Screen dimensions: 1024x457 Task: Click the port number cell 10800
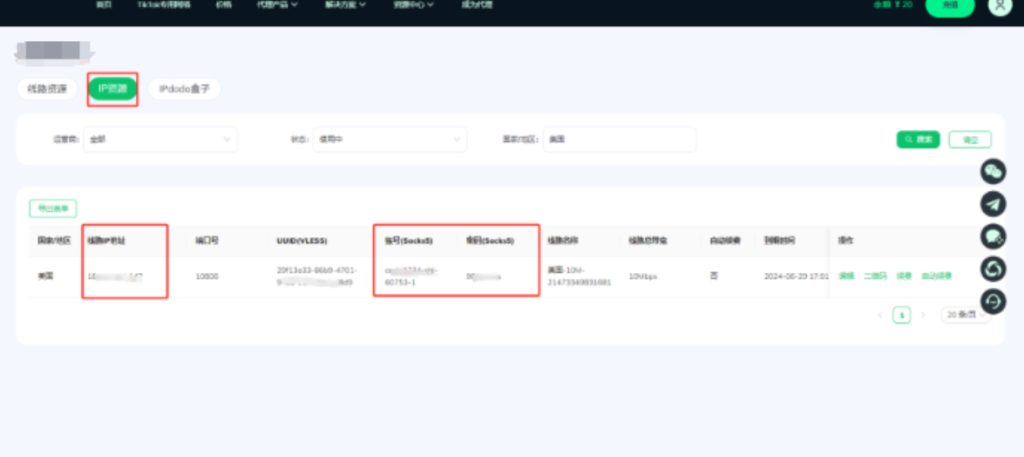click(207, 276)
